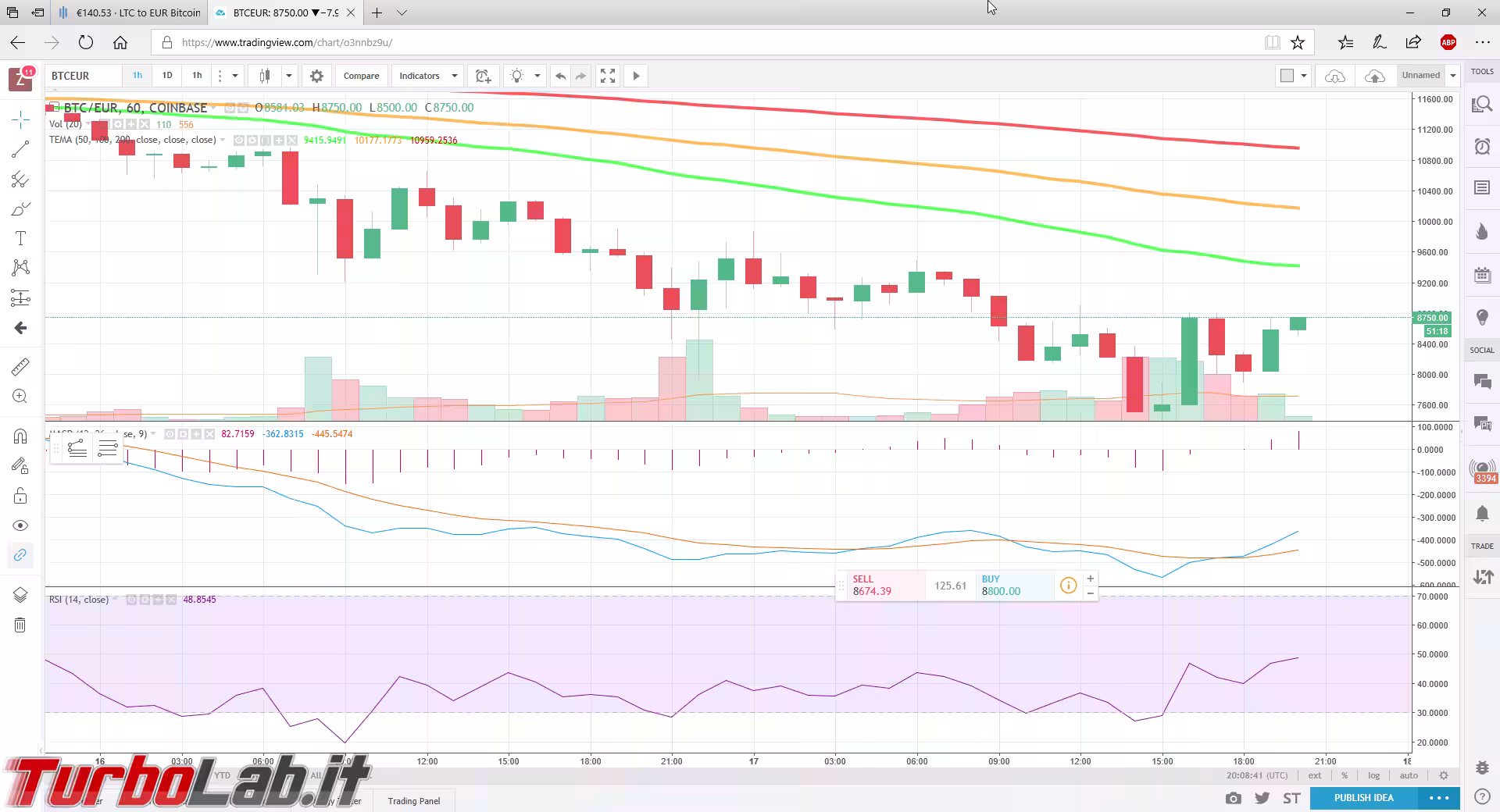Expand the lightbulb ideas dropdown arrow
1500x812 pixels.
[x=537, y=76]
